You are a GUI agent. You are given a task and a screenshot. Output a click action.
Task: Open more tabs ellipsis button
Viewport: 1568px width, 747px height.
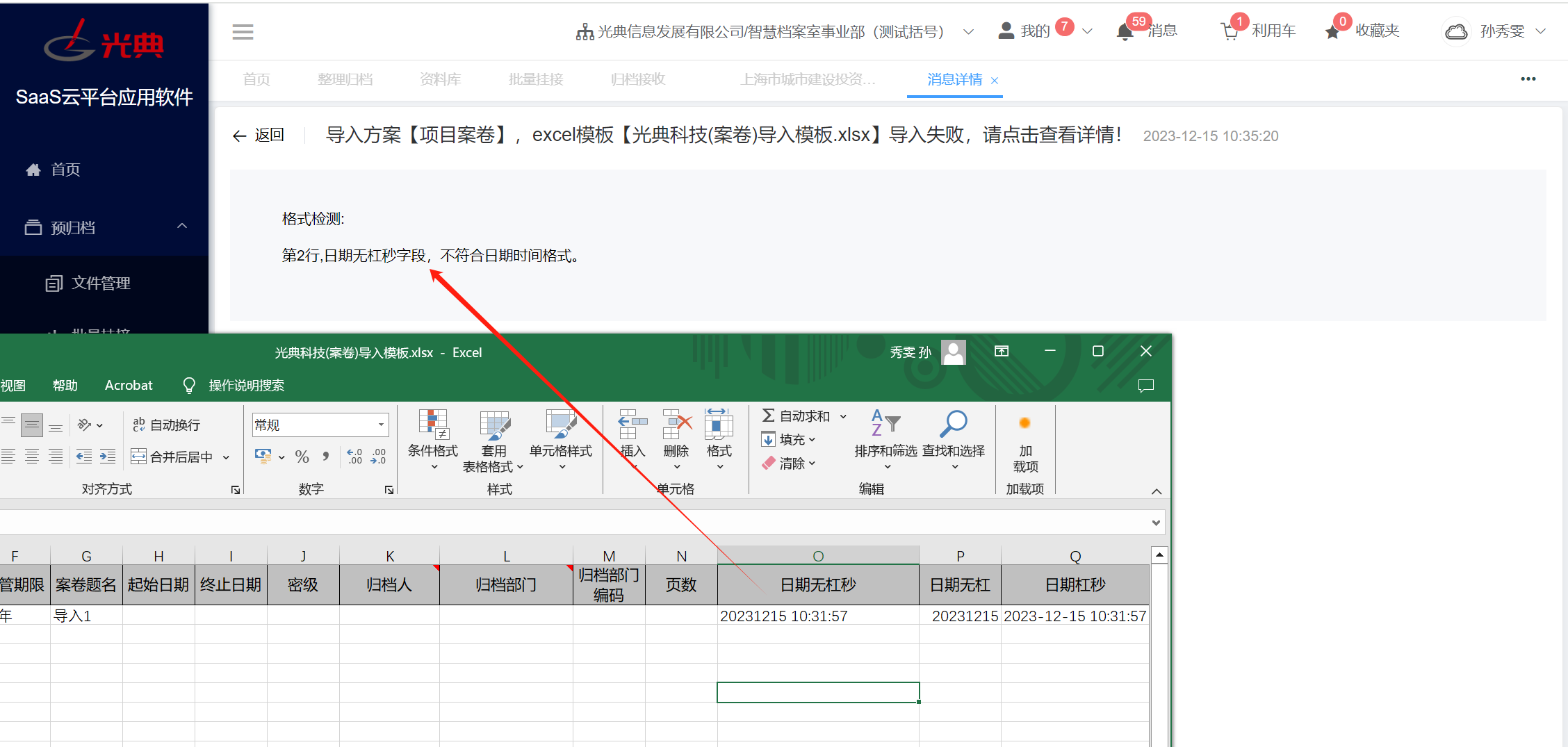tap(1528, 79)
